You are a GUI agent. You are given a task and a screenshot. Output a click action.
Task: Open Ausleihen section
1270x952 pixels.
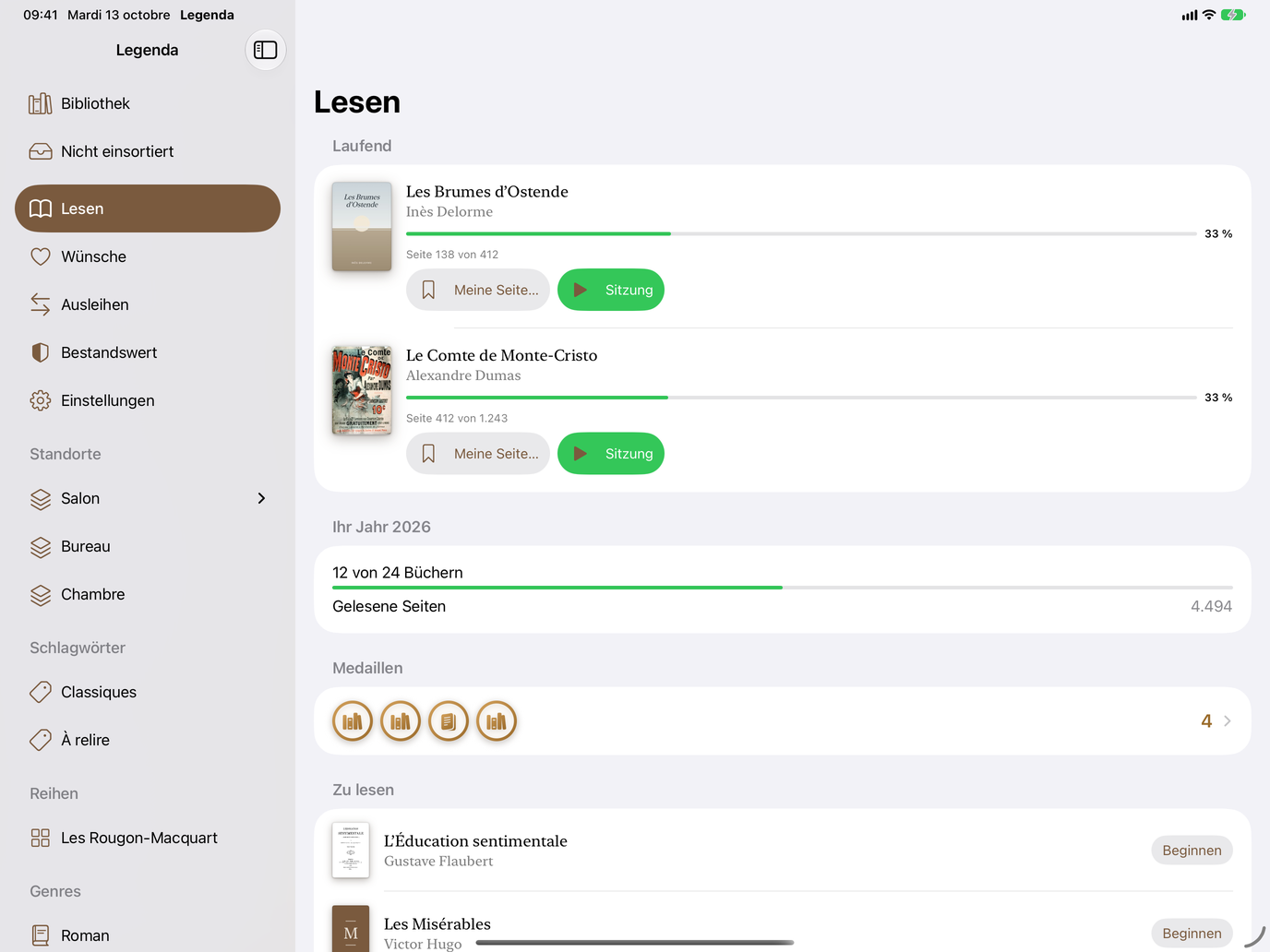pyautogui.click(x=148, y=304)
